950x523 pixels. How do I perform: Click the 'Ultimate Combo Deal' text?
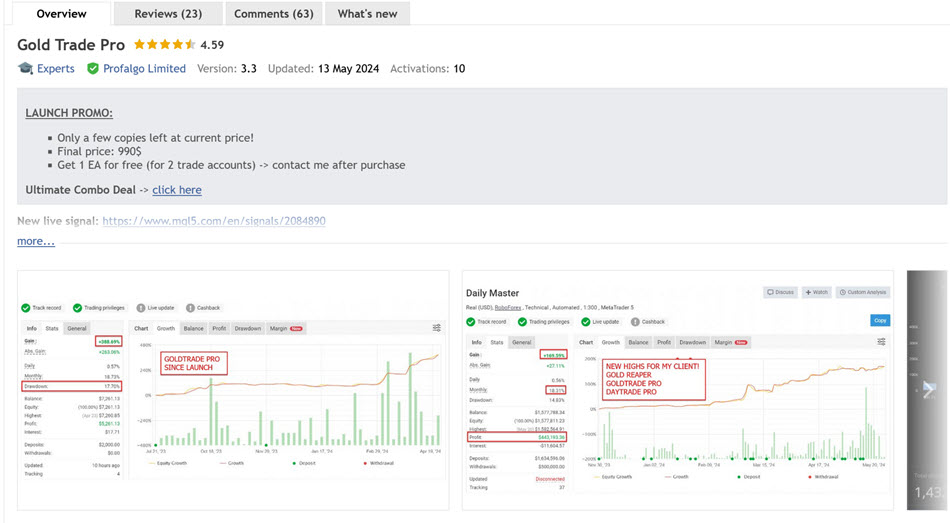click(x=81, y=190)
